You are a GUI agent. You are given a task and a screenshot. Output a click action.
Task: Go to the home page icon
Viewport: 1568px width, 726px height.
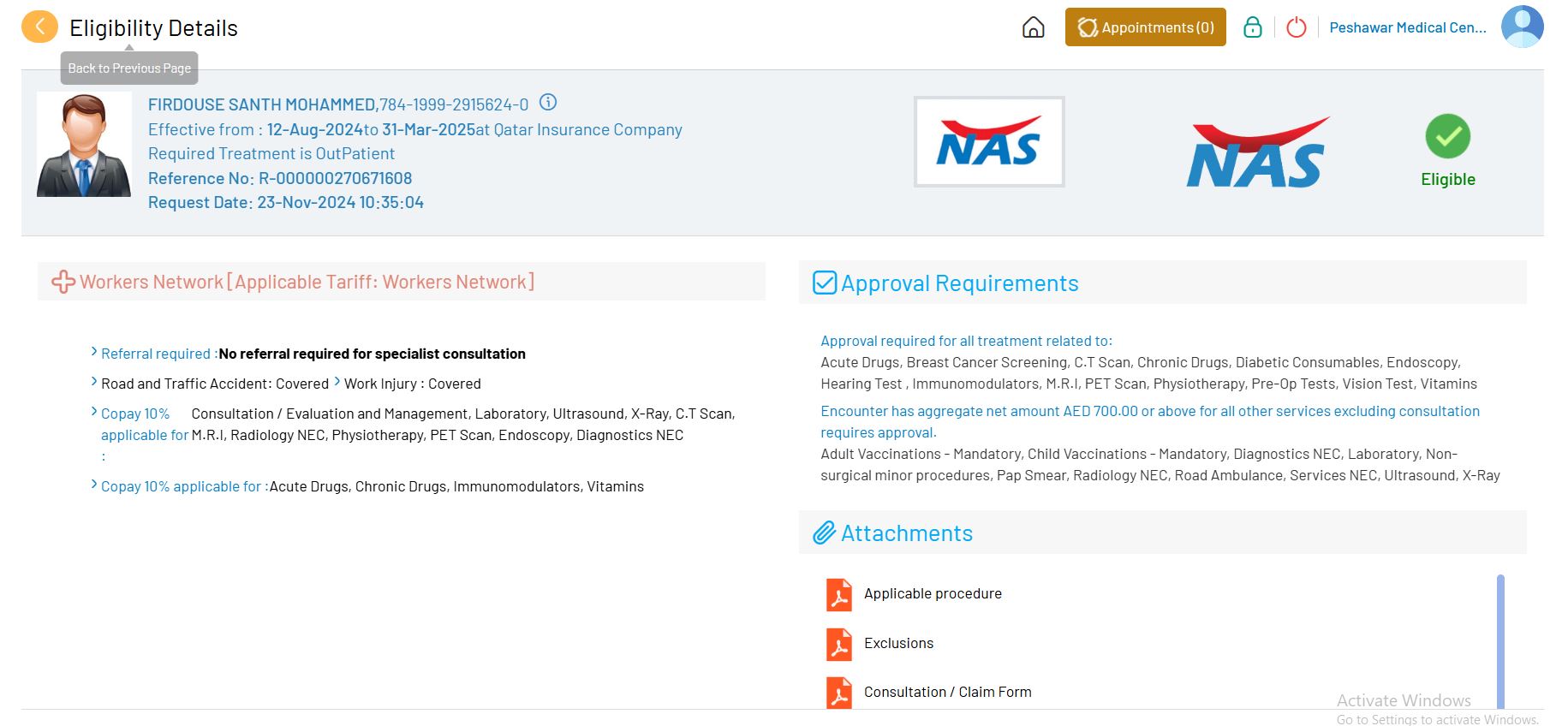(x=1033, y=27)
